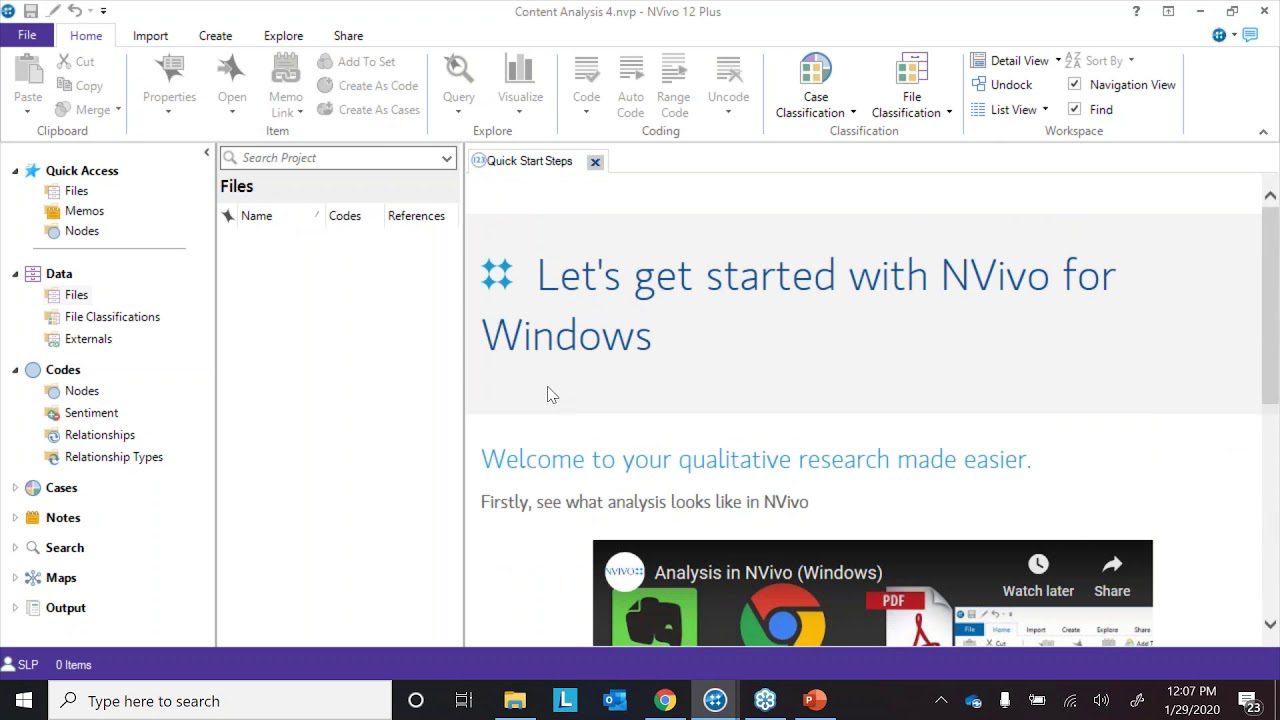This screenshot has width=1280, height=720.
Task: Open the Visualize chart icon
Action: tap(520, 70)
